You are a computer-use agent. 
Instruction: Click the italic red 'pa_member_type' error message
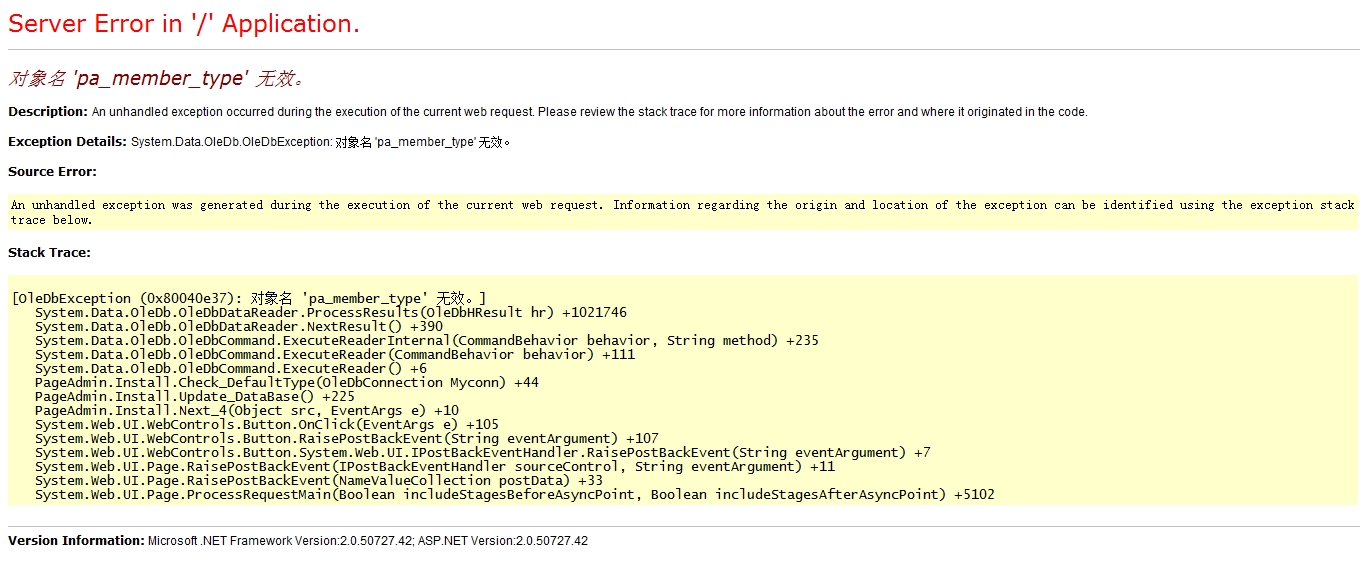(156, 78)
